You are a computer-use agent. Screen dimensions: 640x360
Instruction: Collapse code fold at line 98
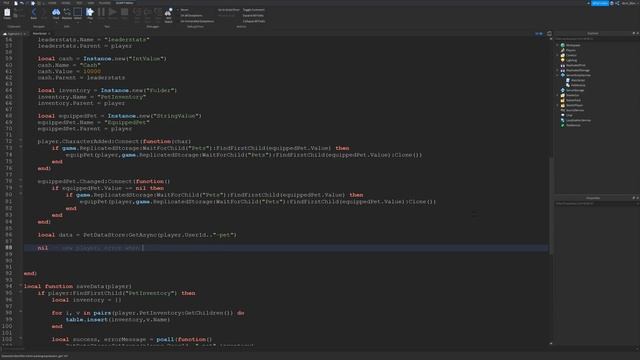(20, 312)
